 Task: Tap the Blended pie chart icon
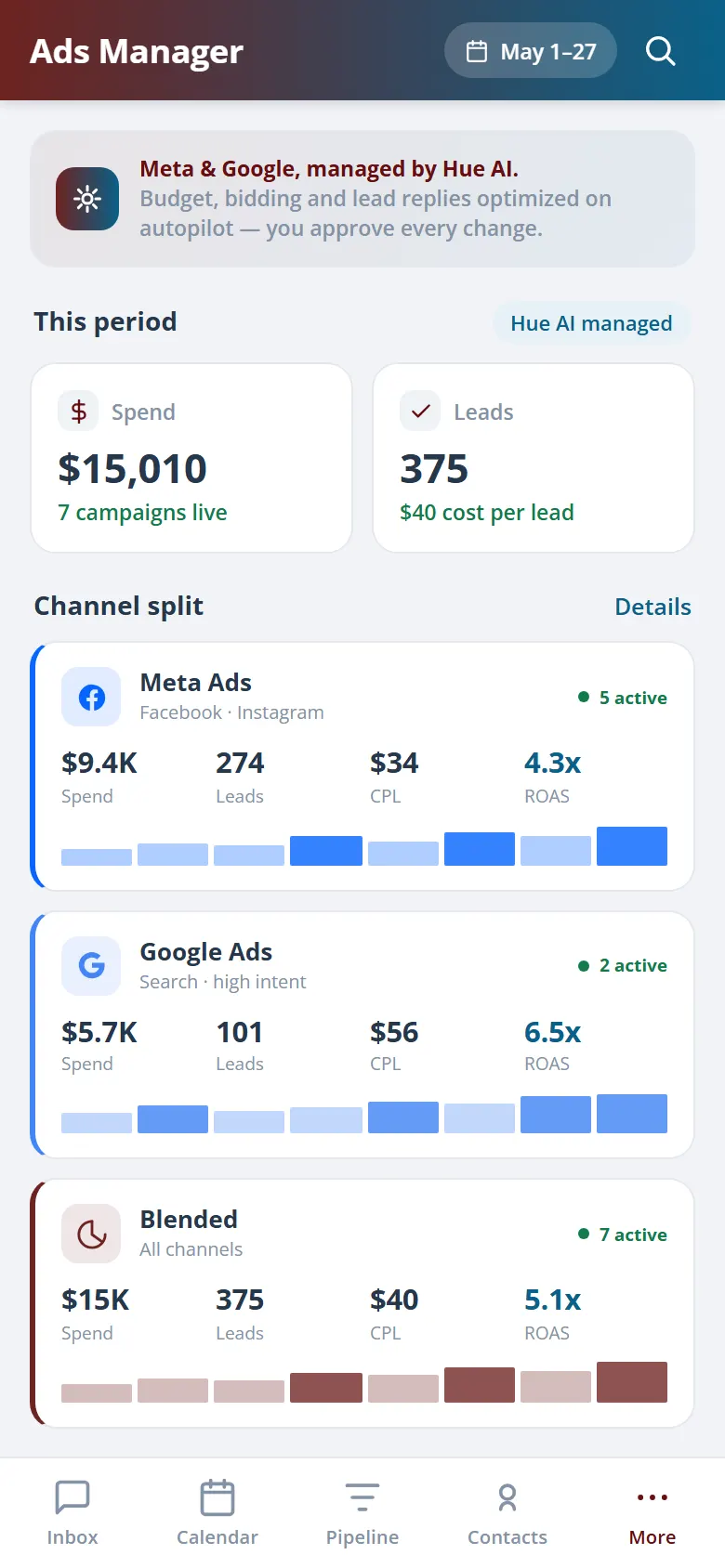[91, 1234]
